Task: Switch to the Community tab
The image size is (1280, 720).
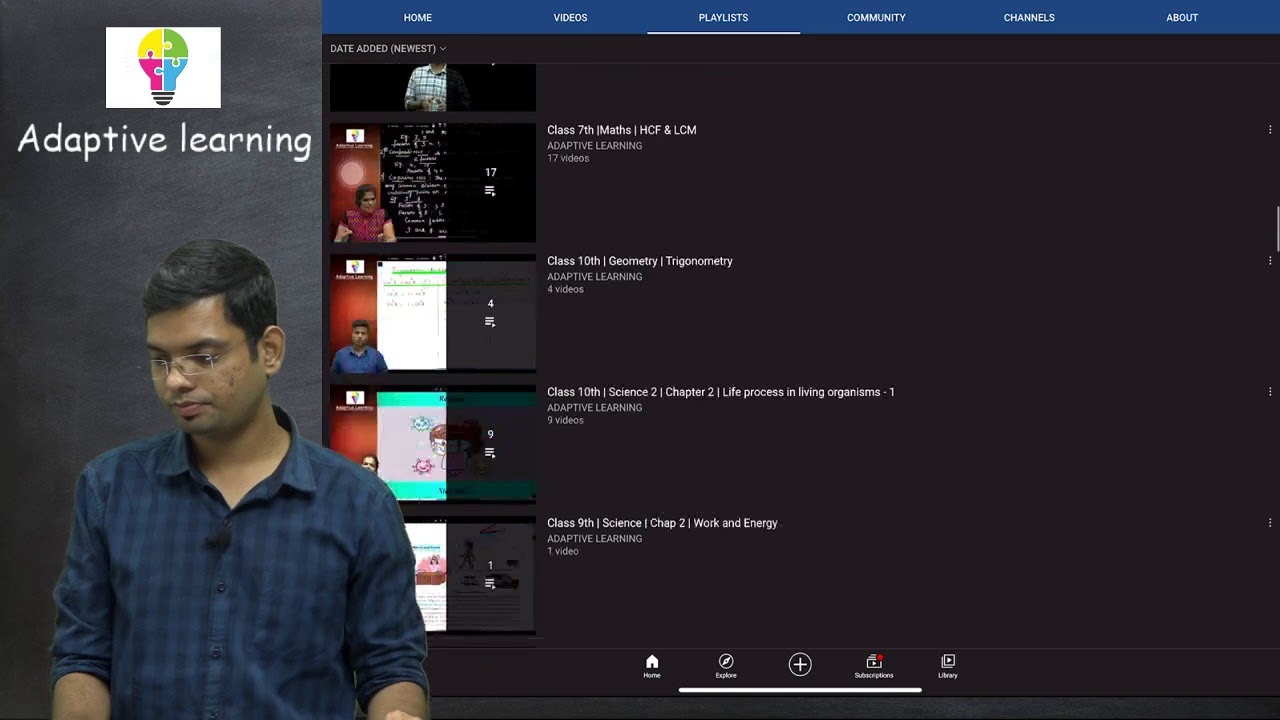Action: 876,18
